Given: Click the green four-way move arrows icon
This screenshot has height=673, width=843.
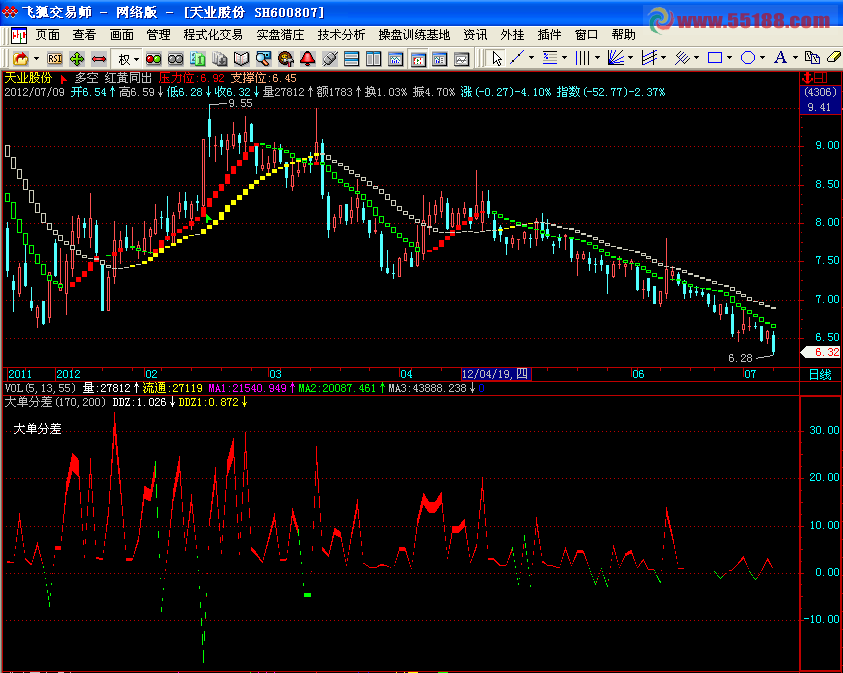Looking at the screenshot, I should [x=77, y=58].
